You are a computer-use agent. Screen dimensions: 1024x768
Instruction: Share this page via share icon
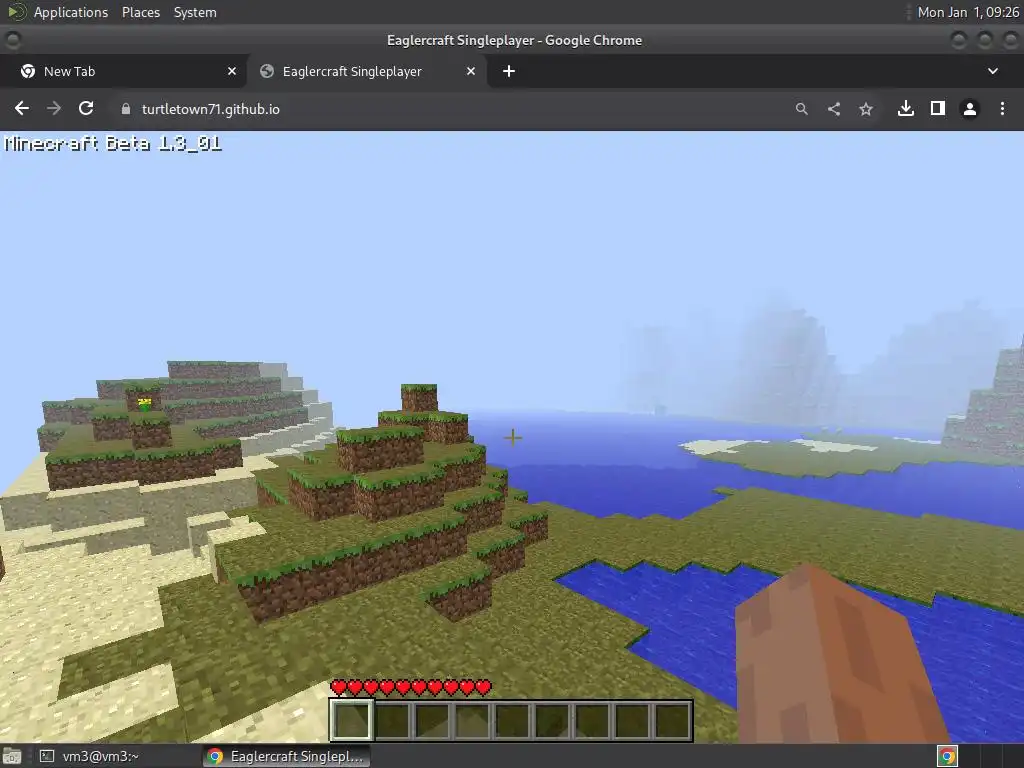(834, 109)
